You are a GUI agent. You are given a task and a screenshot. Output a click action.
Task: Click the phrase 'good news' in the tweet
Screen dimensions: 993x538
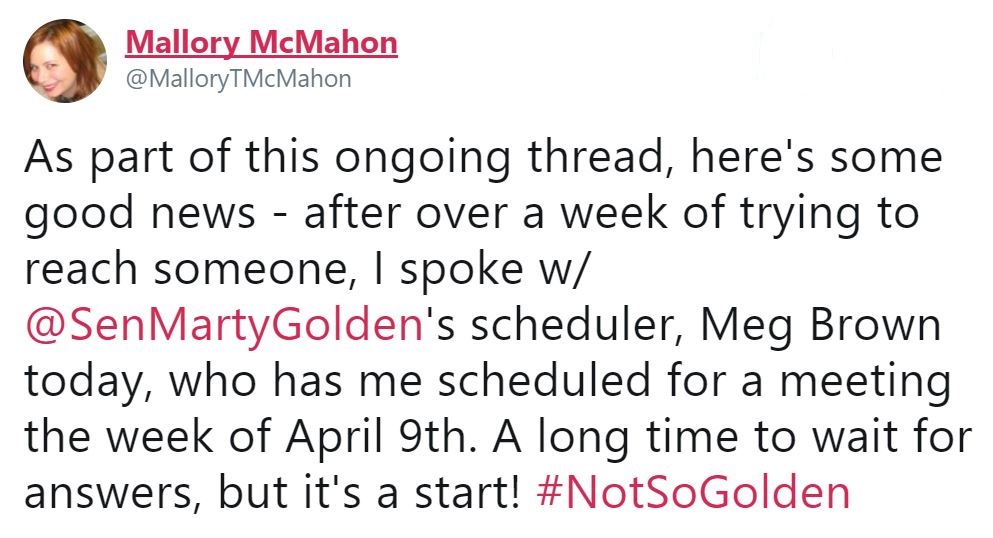140,215
